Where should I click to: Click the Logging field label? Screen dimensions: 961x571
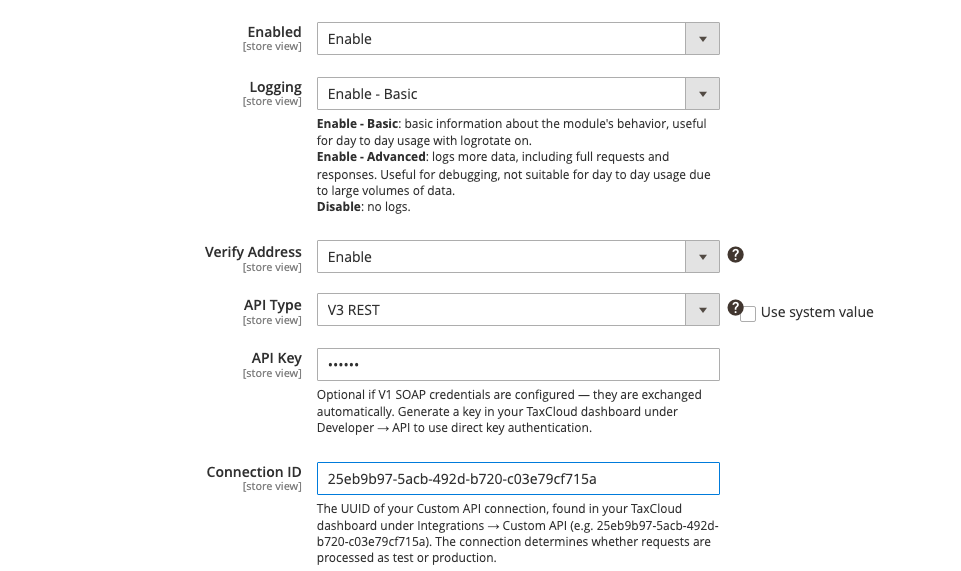275,87
